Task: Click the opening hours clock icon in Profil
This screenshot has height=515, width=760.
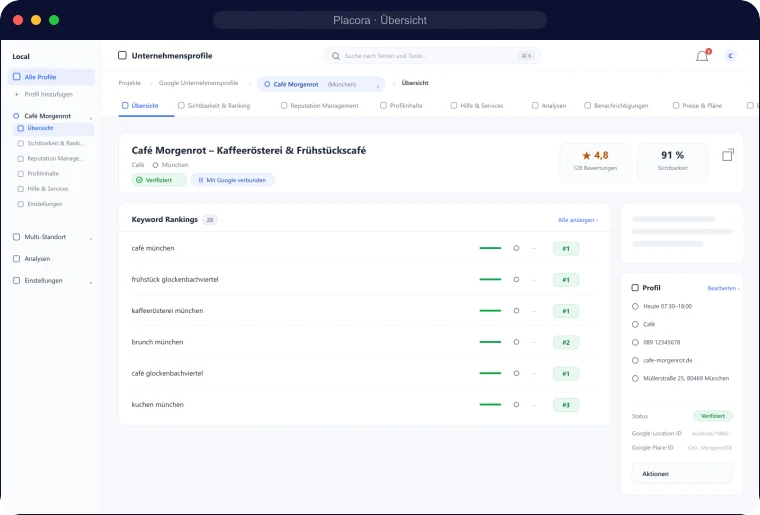Action: click(635, 306)
